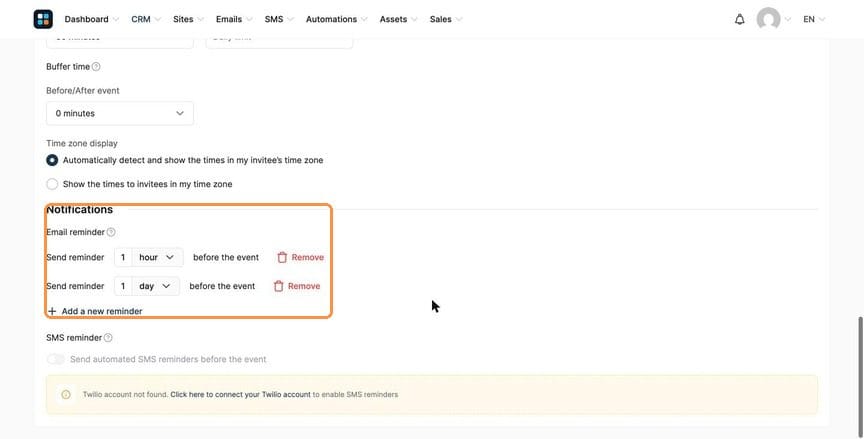Click trash icon for 1 day reminder
Screen dimensions: 864x439
pyautogui.click(x=278, y=286)
